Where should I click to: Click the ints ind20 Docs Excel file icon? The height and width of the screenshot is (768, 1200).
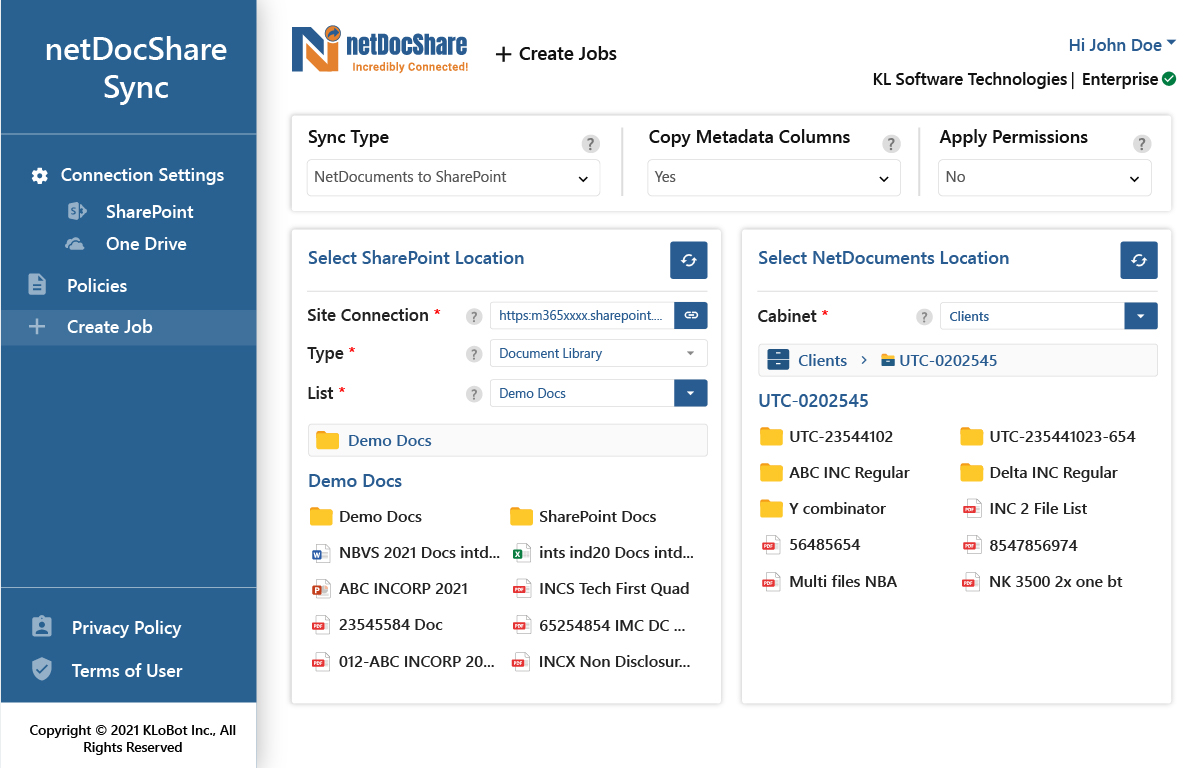click(x=520, y=553)
